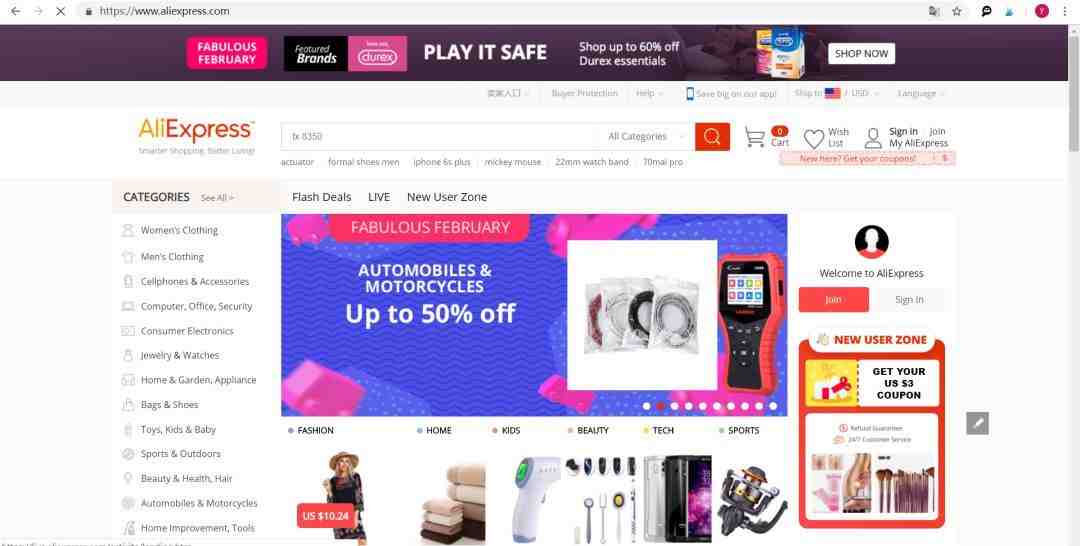Image resolution: width=1080 pixels, height=546 pixels.
Task: Click the profile avatar above Welcome to AliExpress
Action: [x=871, y=242]
